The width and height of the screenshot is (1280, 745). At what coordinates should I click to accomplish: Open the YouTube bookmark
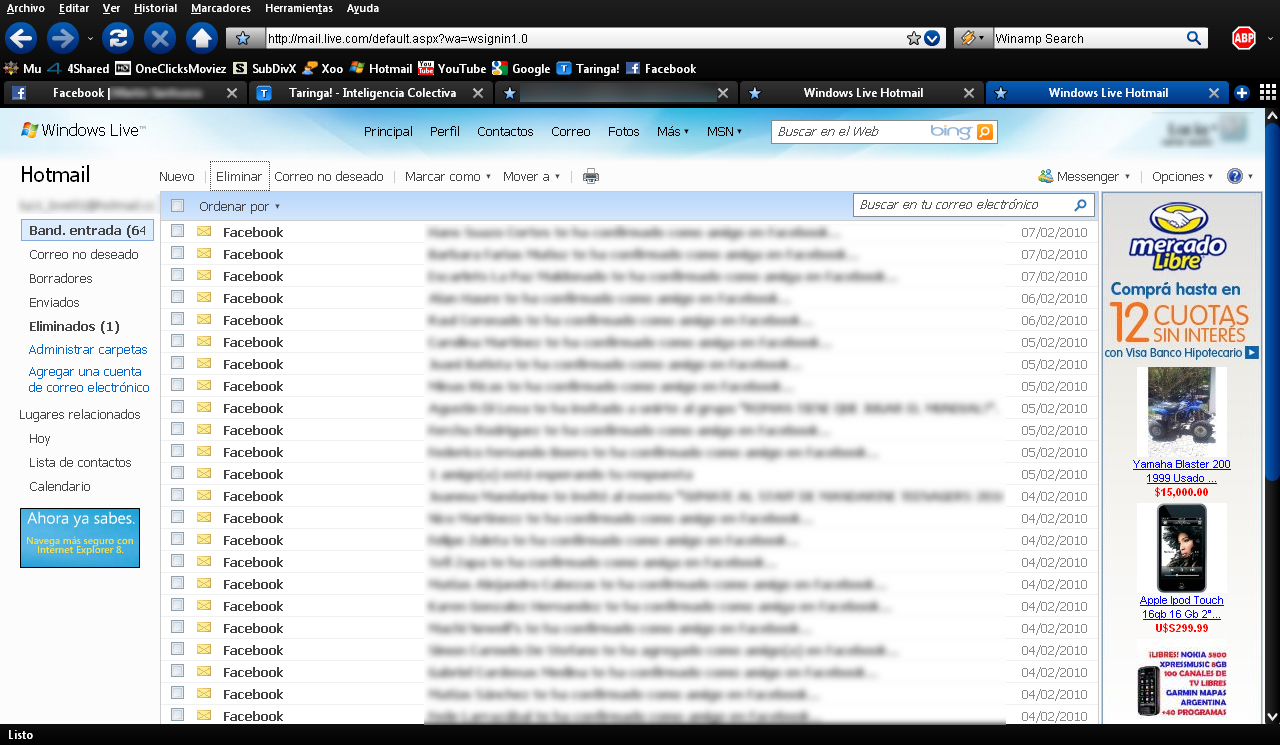[x=452, y=69]
